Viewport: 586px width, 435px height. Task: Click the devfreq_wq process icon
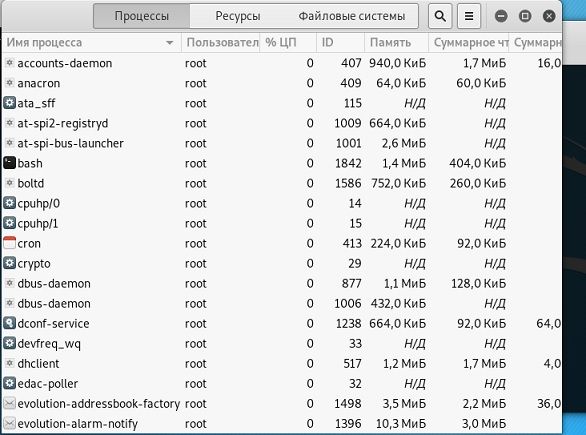click(10, 343)
